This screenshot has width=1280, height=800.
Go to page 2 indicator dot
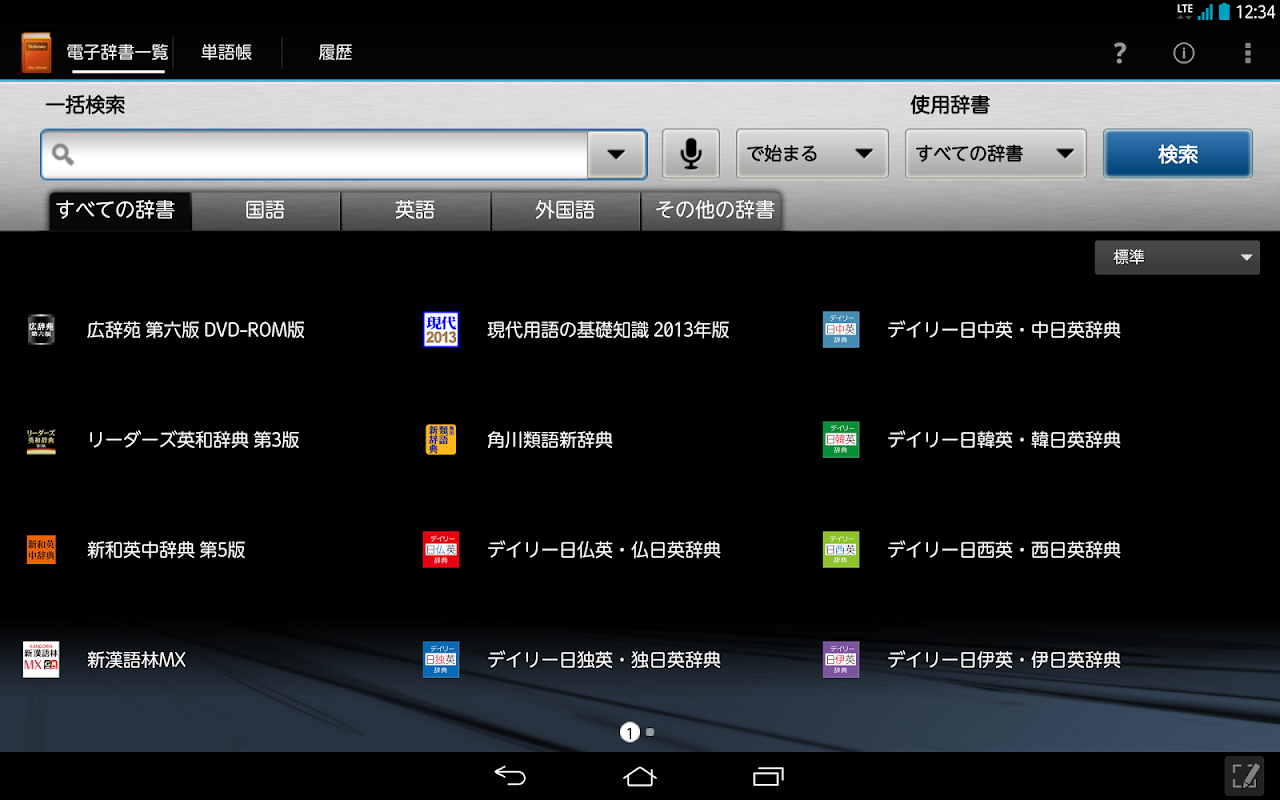tap(650, 732)
